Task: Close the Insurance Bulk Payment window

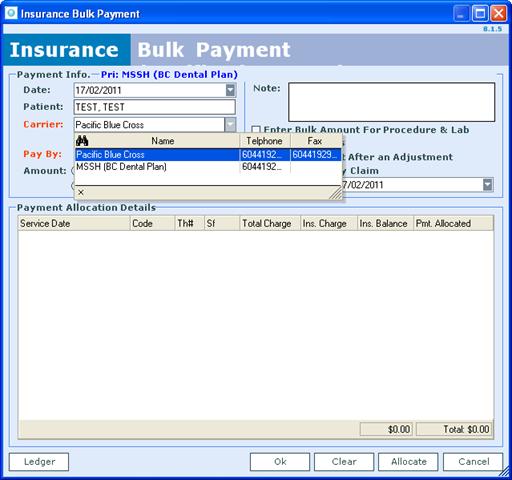Action: click(499, 14)
